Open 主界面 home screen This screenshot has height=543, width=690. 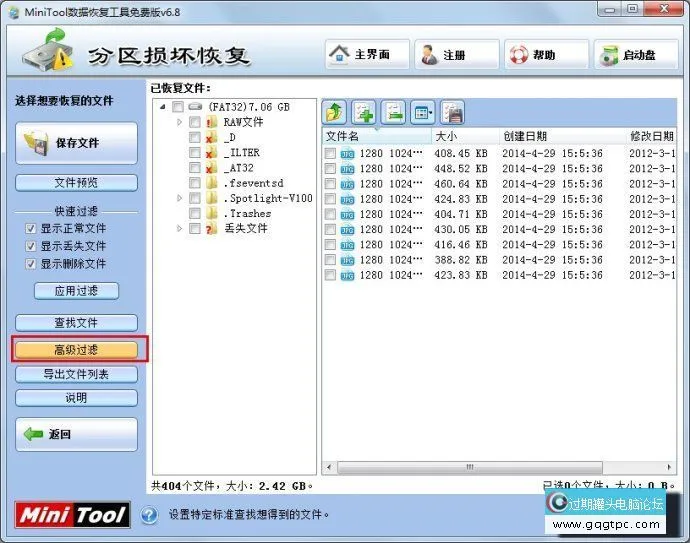(367, 54)
